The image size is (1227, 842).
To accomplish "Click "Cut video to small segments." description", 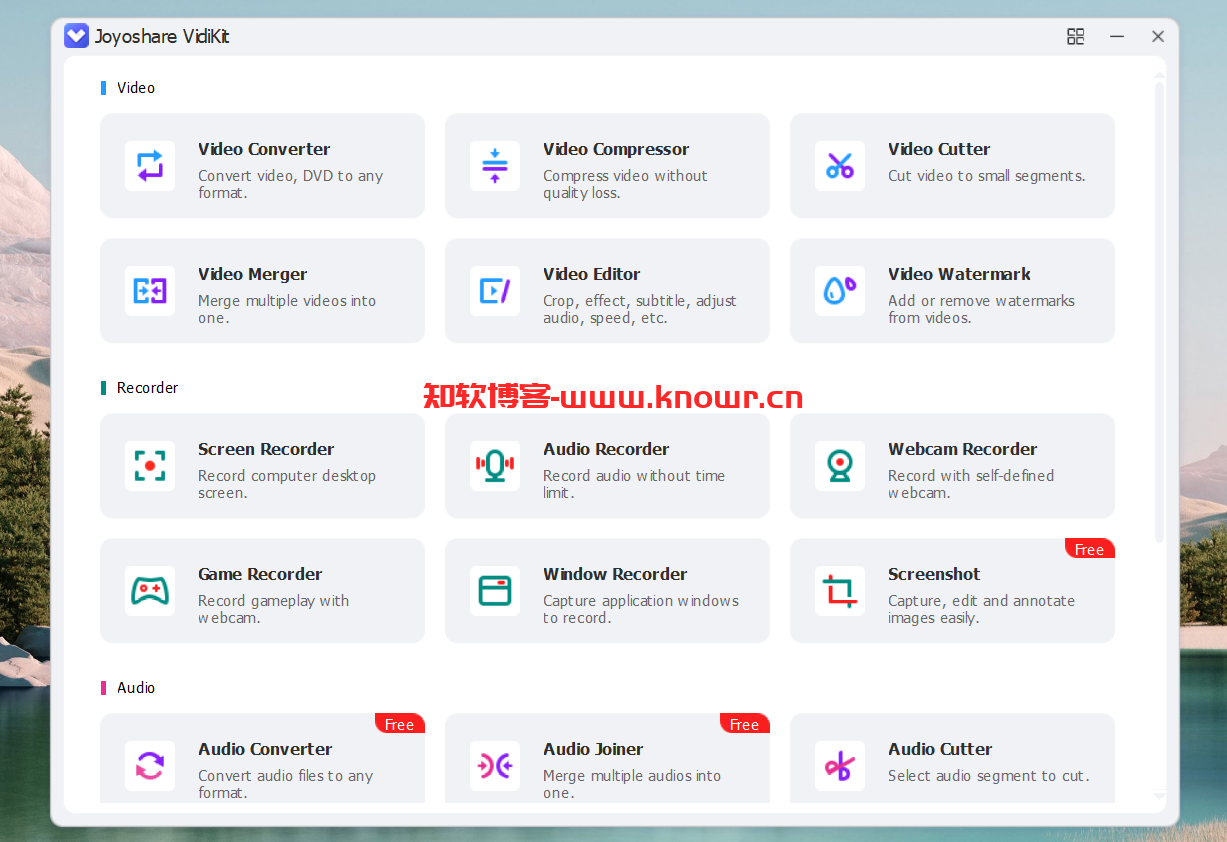I will pyautogui.click(x=986, y=176).
